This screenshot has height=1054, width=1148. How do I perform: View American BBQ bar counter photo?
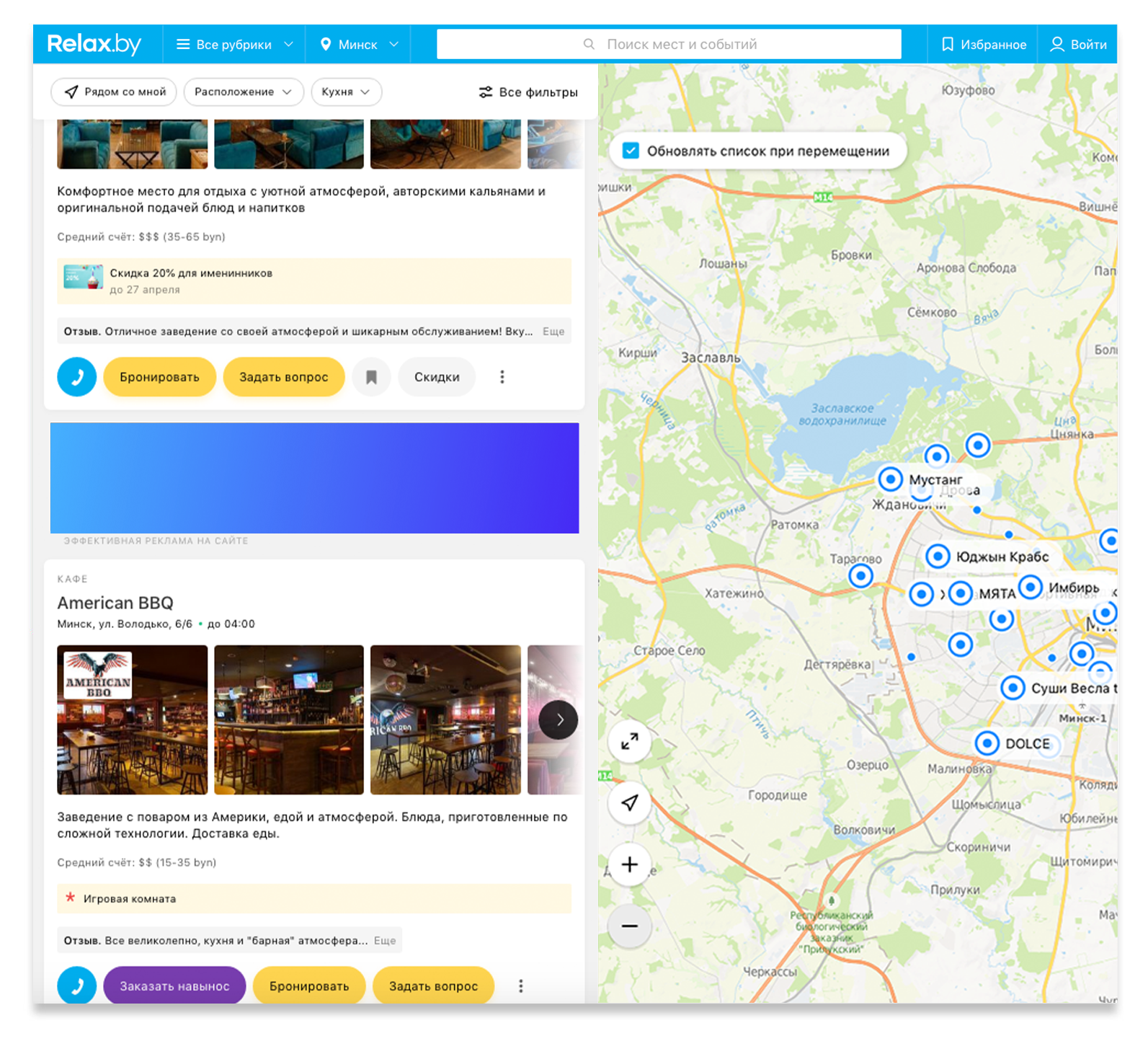(289, 719)
